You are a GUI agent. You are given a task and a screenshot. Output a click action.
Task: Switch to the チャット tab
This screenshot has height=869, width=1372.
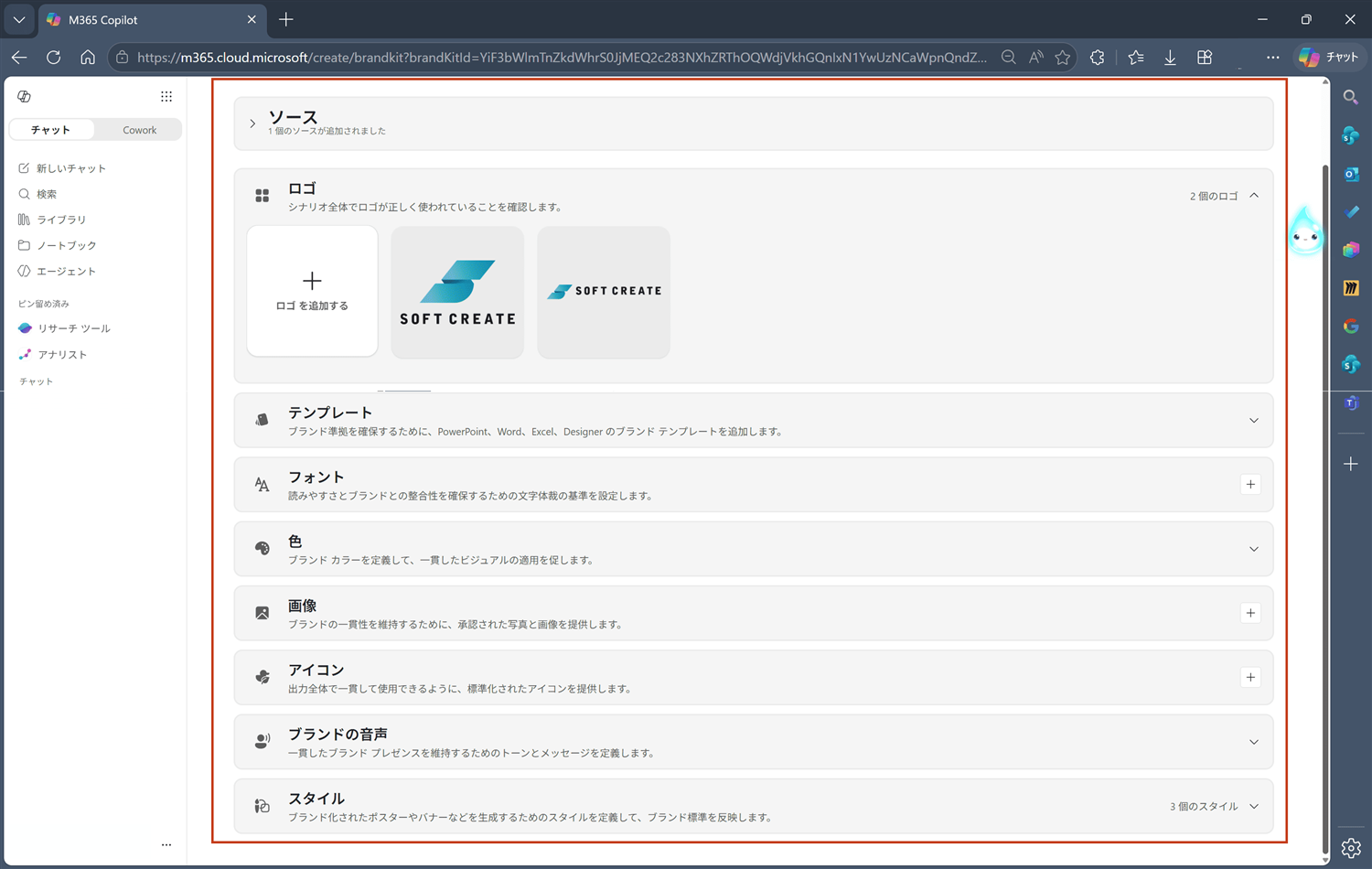[51, 130]
